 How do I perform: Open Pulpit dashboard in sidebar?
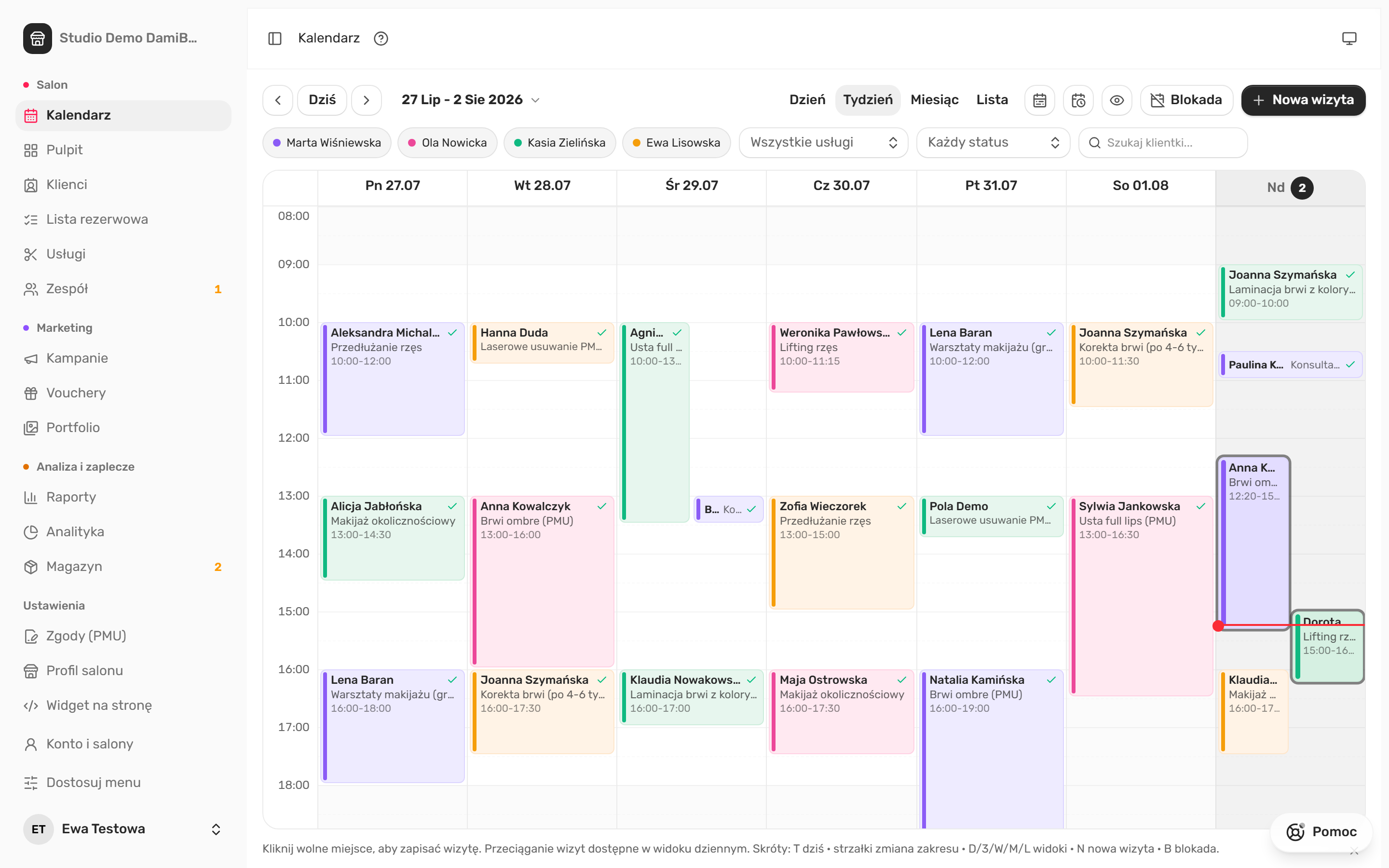123,150
